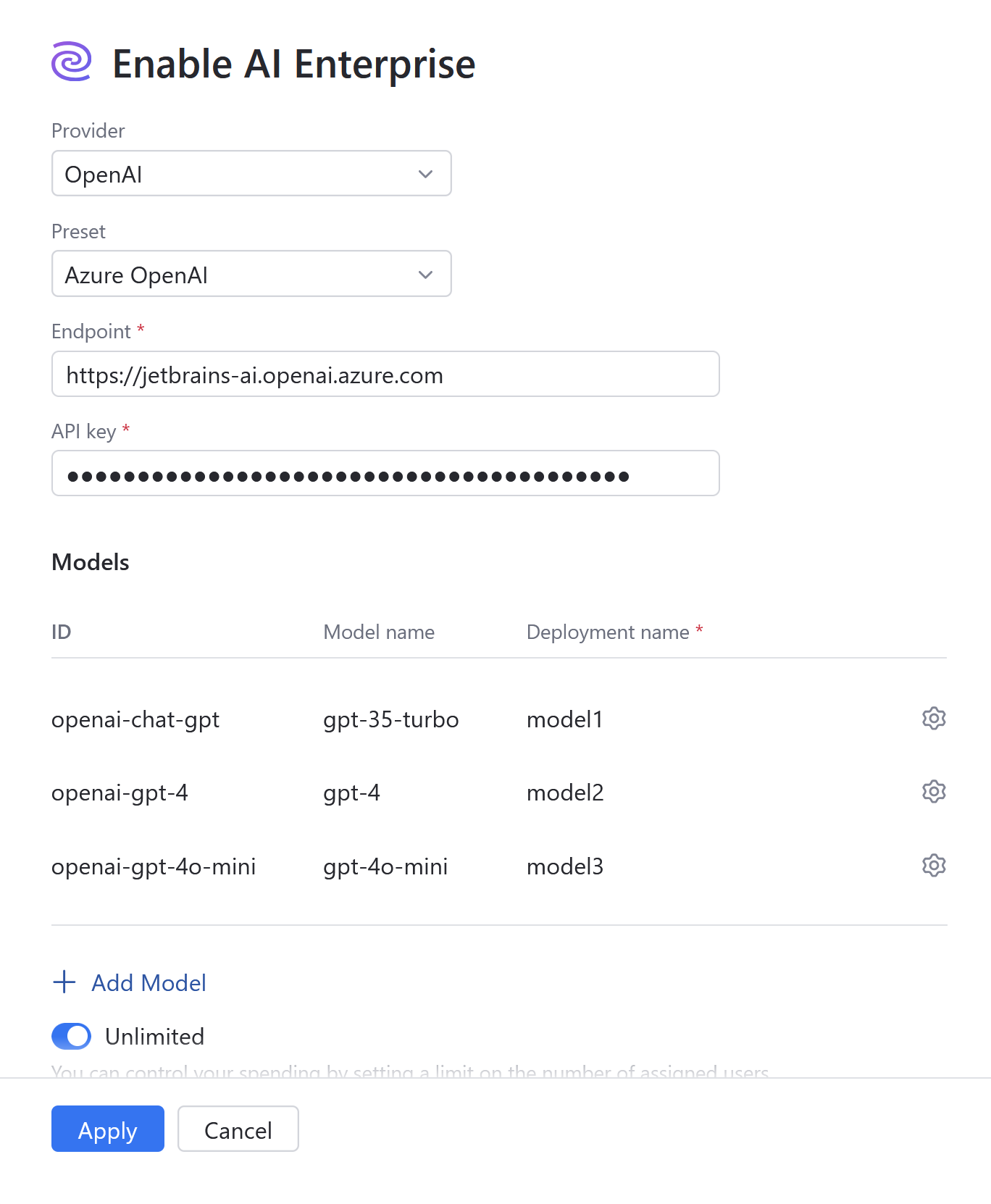The image size is (991, 1204).
Task: Open the Provider dropdown
Action: [251, 173]
